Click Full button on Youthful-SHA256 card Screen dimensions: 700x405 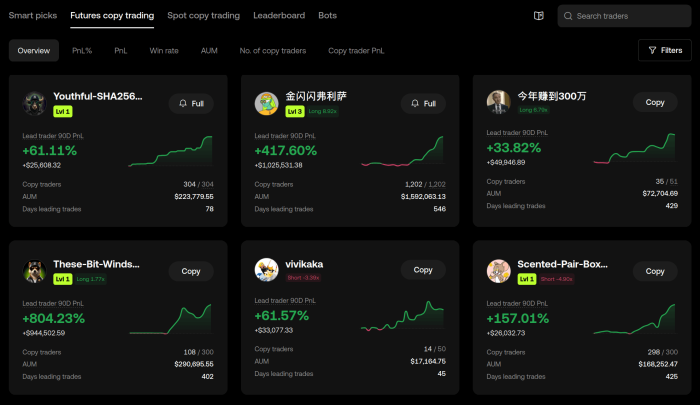pos(191,104)
